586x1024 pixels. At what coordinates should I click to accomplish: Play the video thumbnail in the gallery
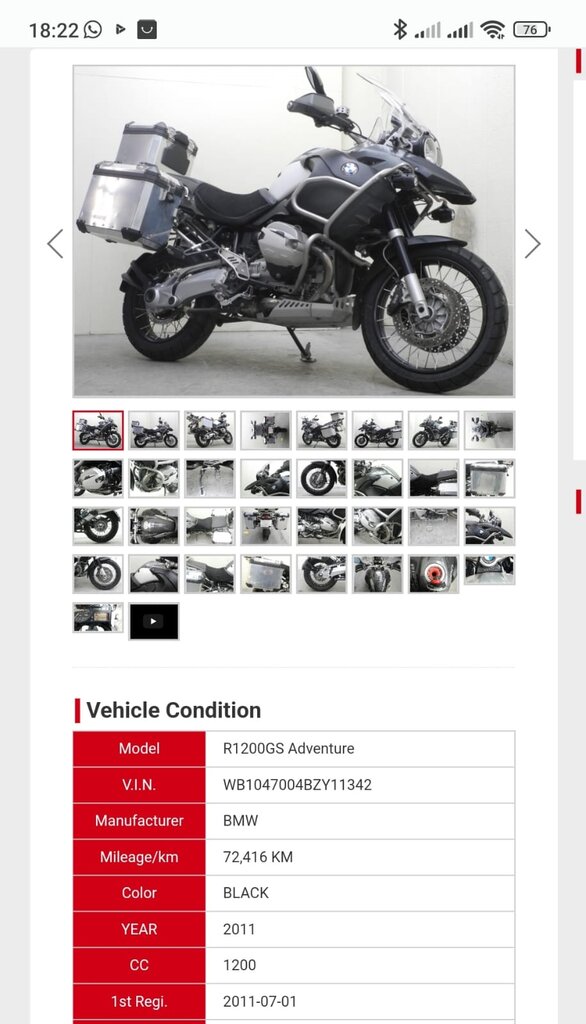[154, 621]
